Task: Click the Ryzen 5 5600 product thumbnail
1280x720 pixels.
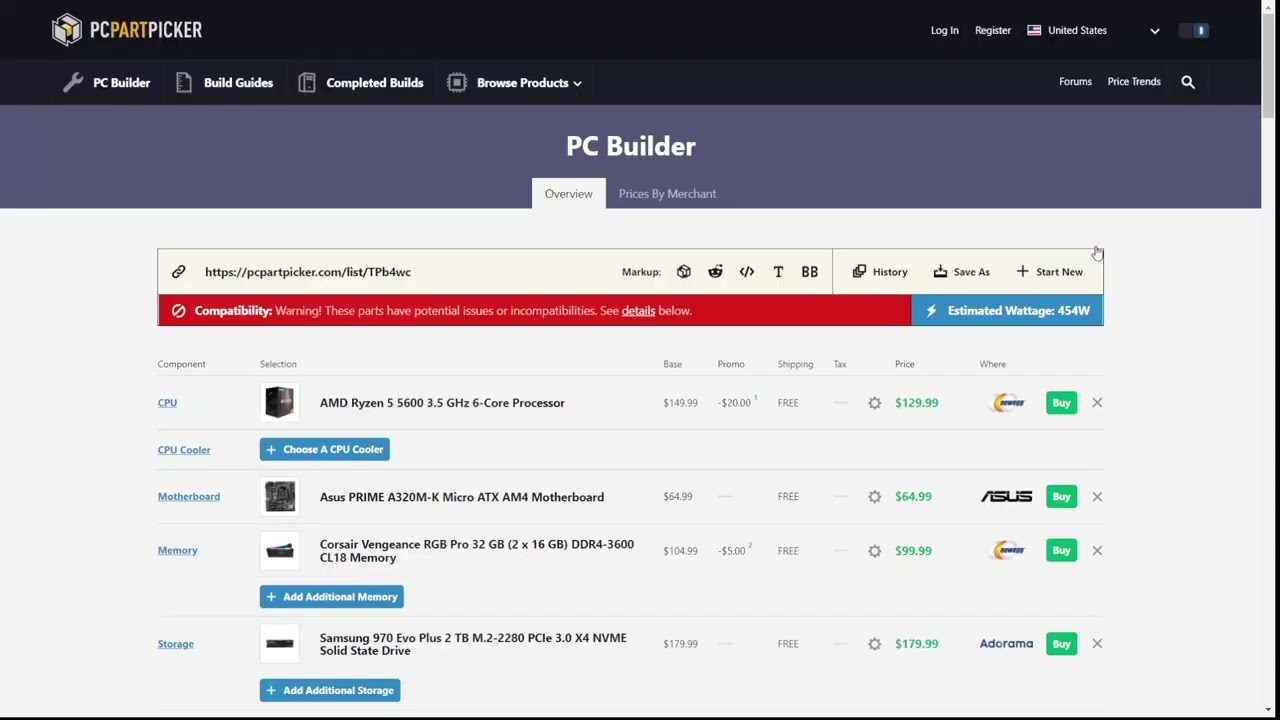Action: tap(280, 403)
